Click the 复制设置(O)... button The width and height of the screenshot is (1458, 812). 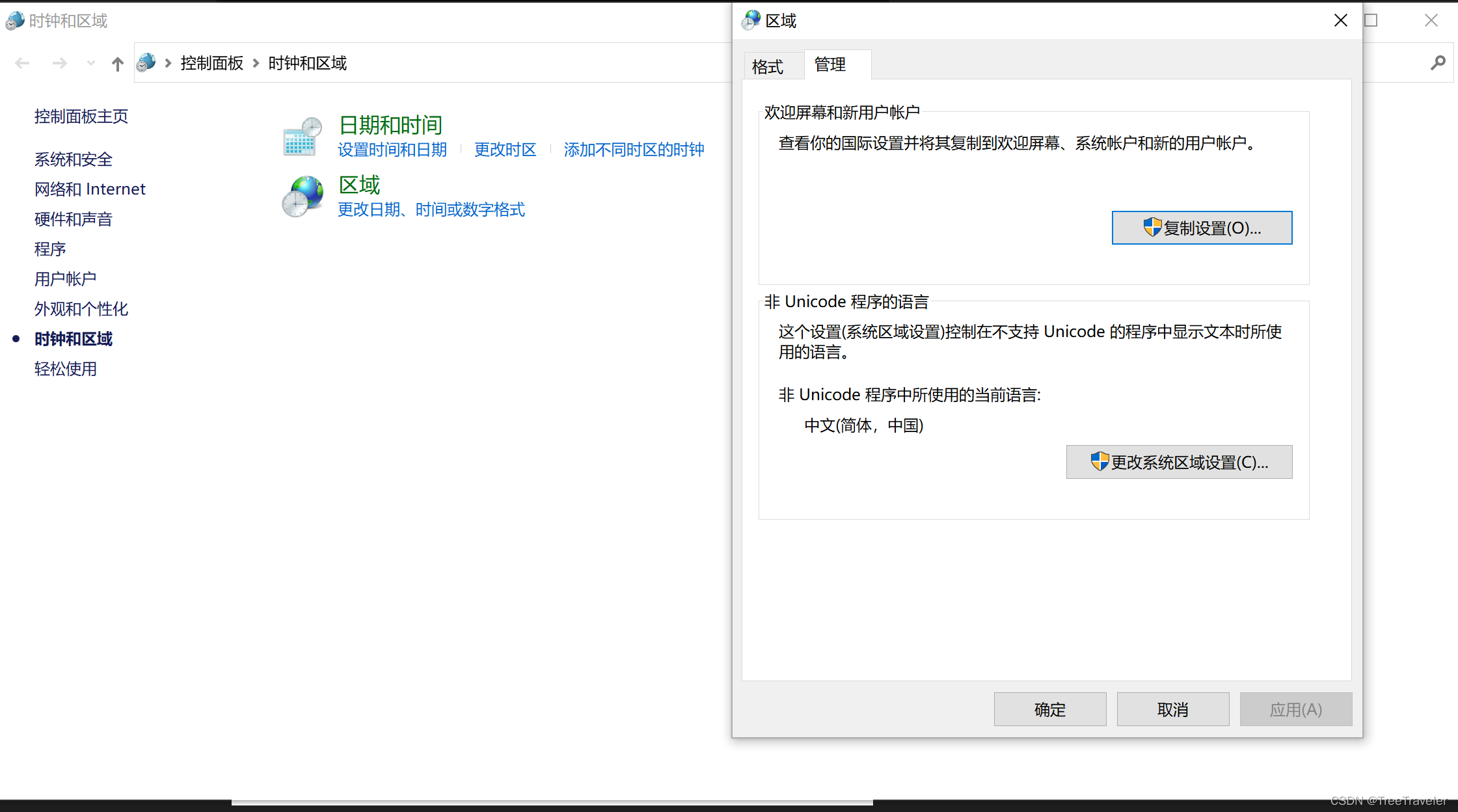pyautogui.click(x=1202, y=228)
